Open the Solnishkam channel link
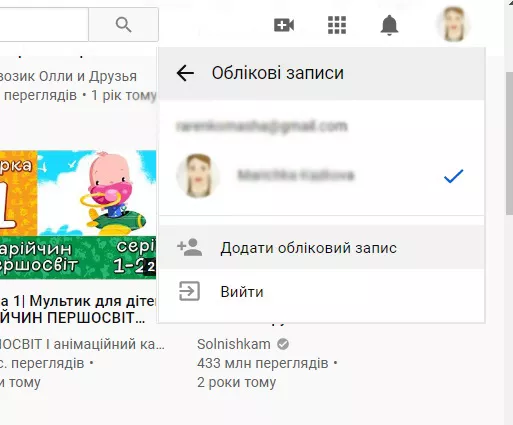 (234, 344)
